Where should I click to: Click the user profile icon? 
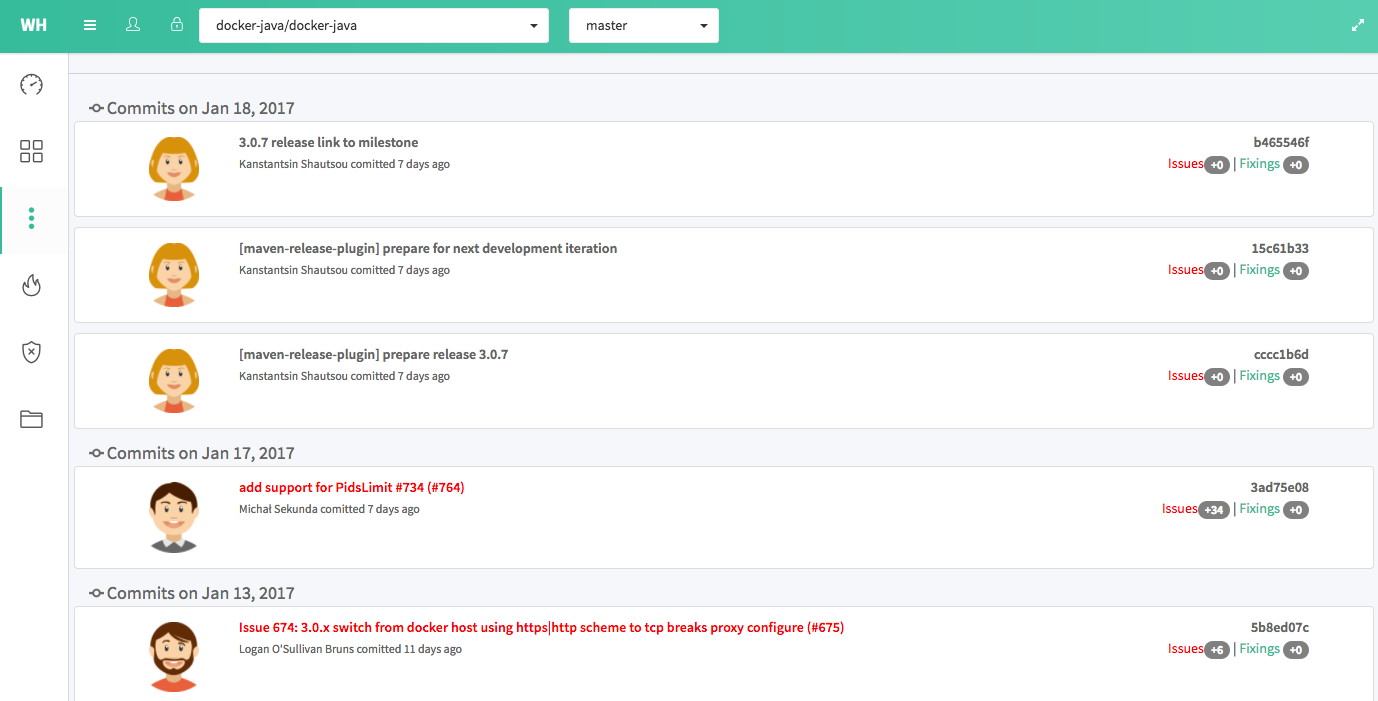click(x=133, y=25)
